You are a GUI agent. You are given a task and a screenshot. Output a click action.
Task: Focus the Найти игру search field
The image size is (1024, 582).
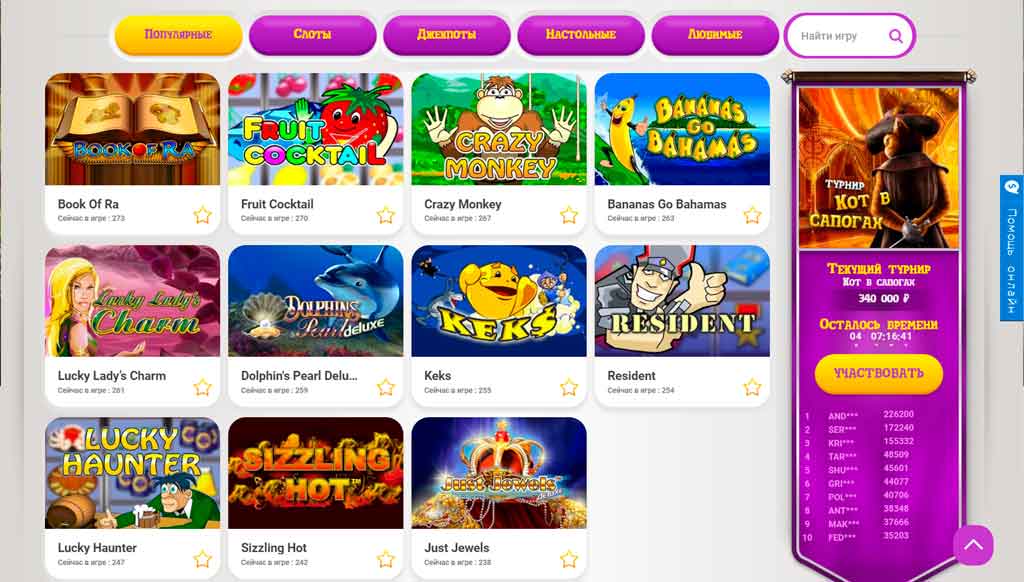tap(842, 36)
